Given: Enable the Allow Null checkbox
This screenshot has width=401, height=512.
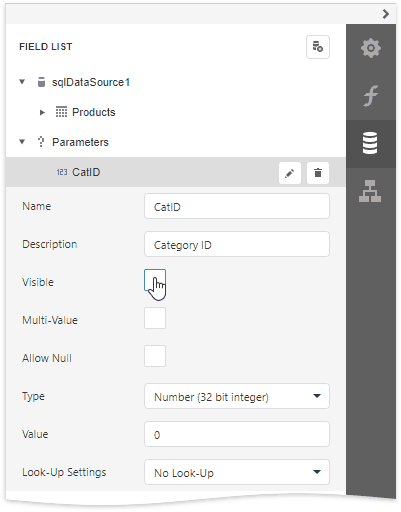Looking at the screenshot, I should coord(155,356).
